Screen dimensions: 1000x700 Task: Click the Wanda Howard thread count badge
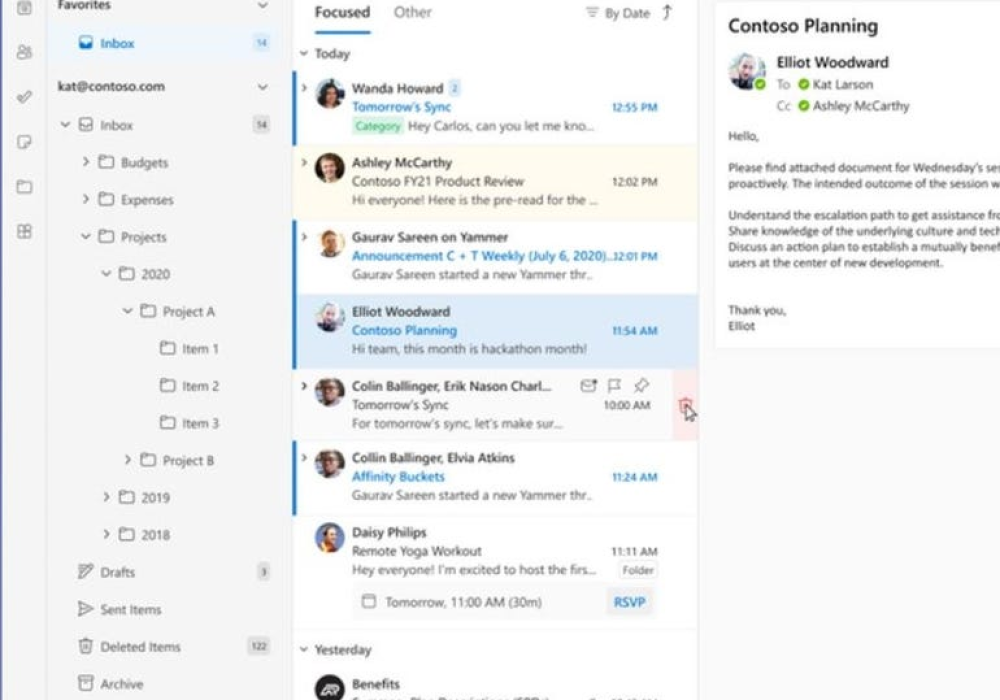[455, 88]
